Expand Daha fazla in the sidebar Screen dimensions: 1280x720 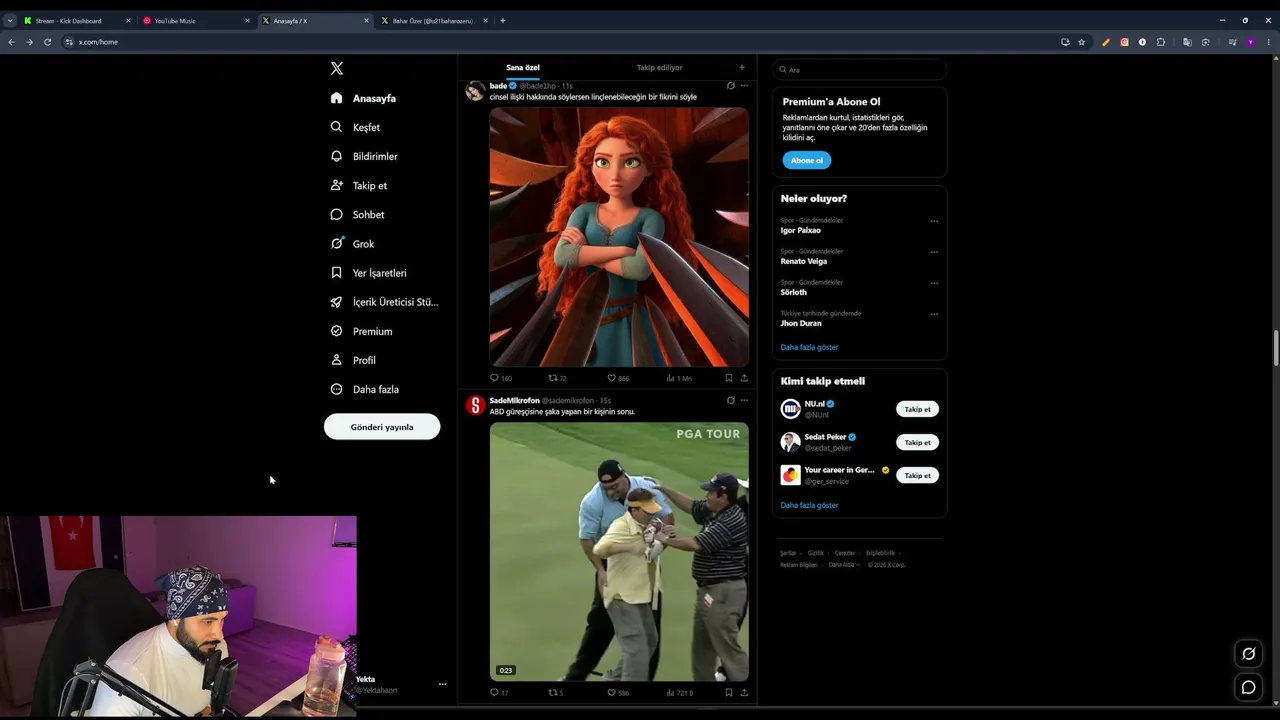[x=364, y=389]
